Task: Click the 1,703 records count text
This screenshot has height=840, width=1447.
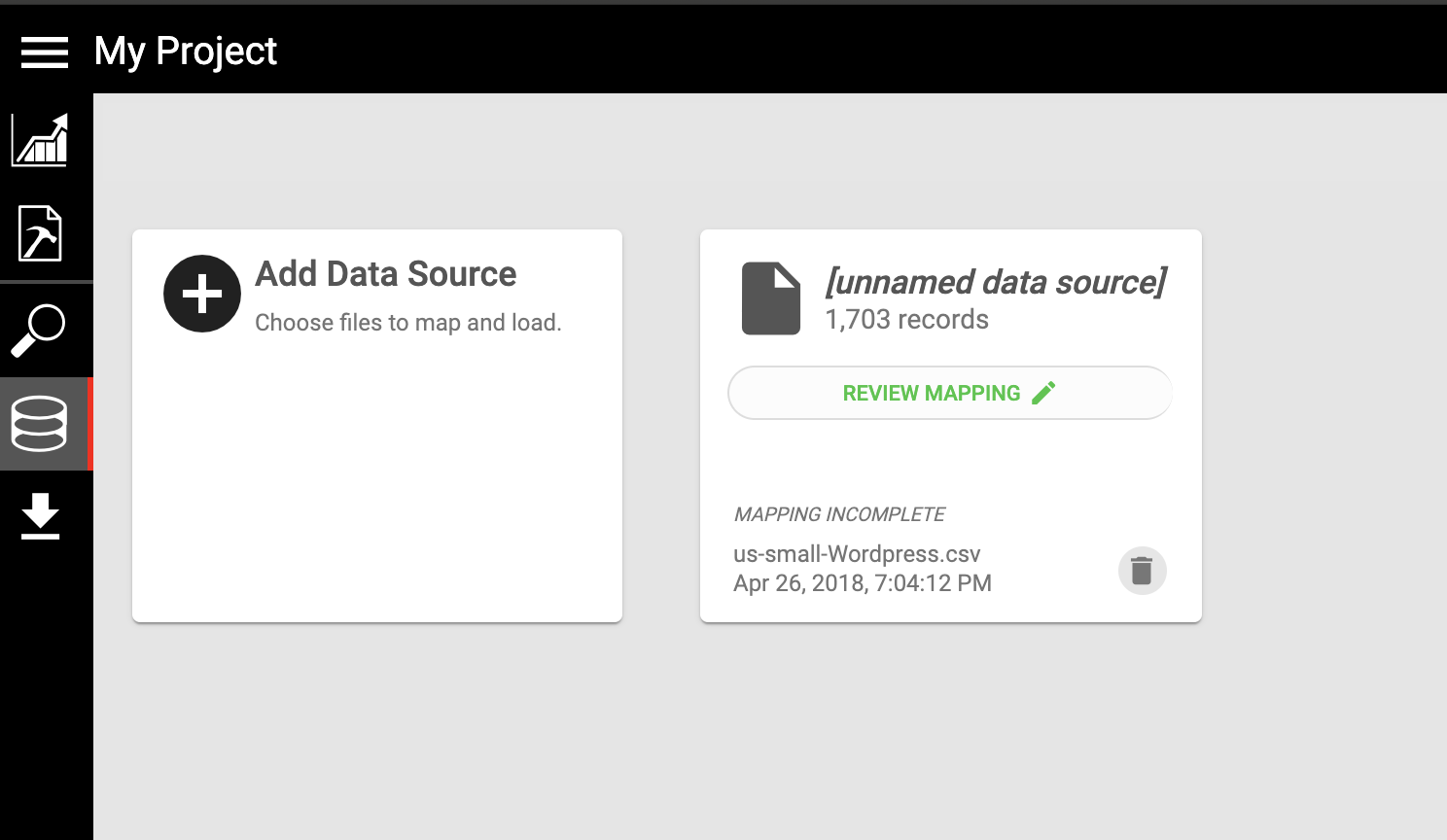Action: click(906, 320)
